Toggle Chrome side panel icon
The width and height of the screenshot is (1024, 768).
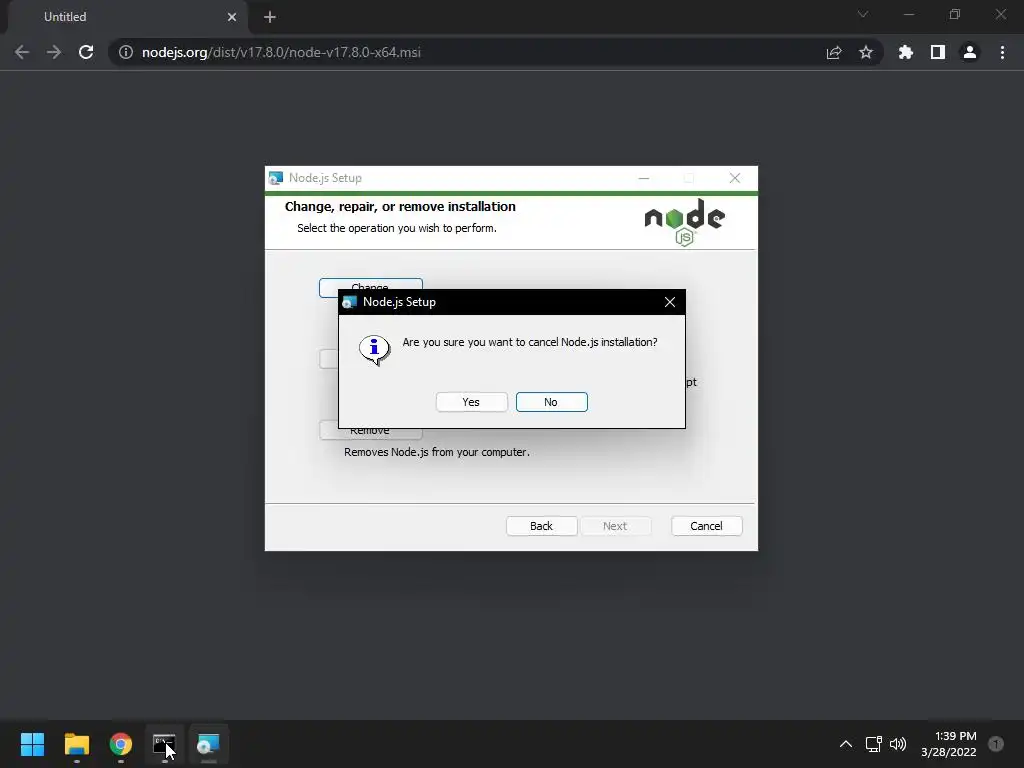pos(938,52)
